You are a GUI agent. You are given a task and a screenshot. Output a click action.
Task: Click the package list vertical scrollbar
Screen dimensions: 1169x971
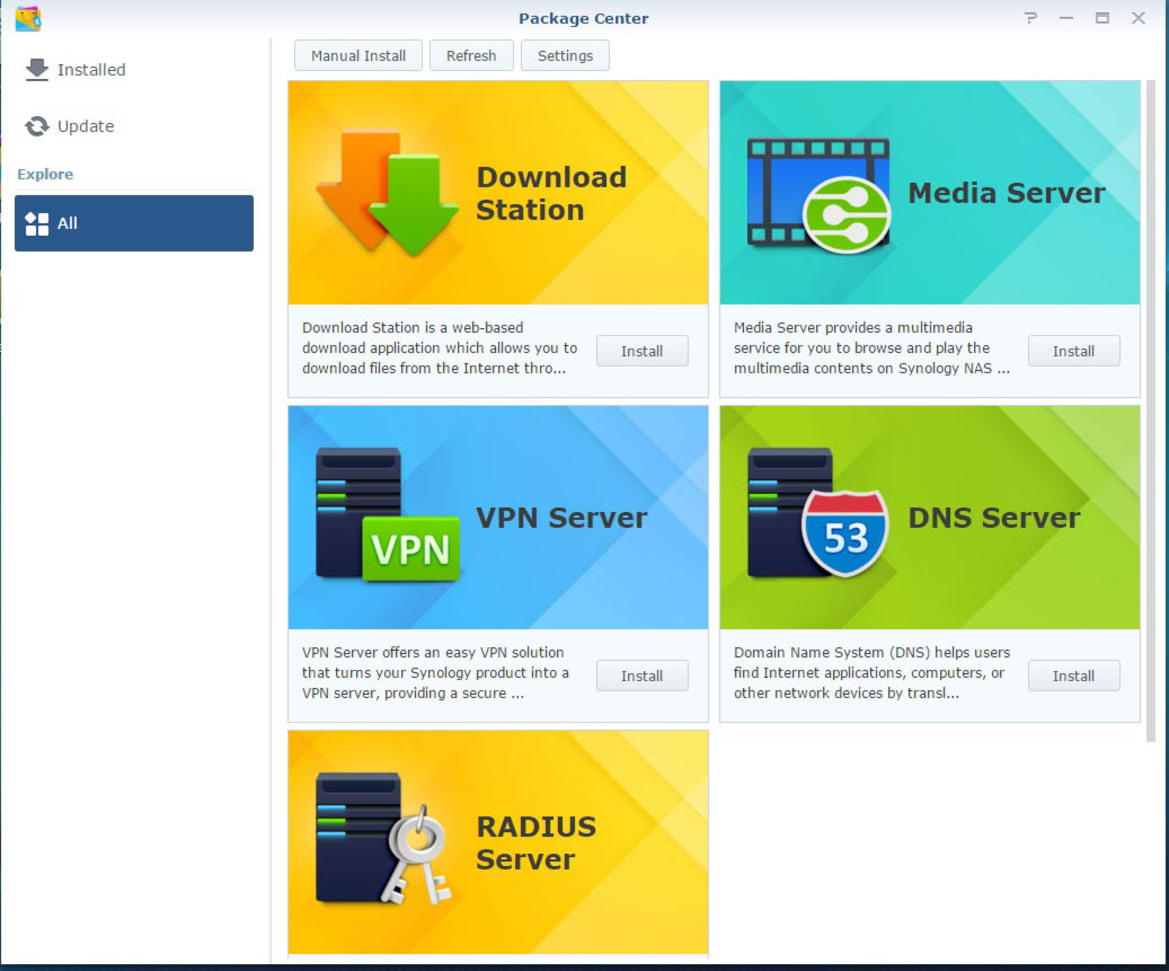tap(1150, 410)
